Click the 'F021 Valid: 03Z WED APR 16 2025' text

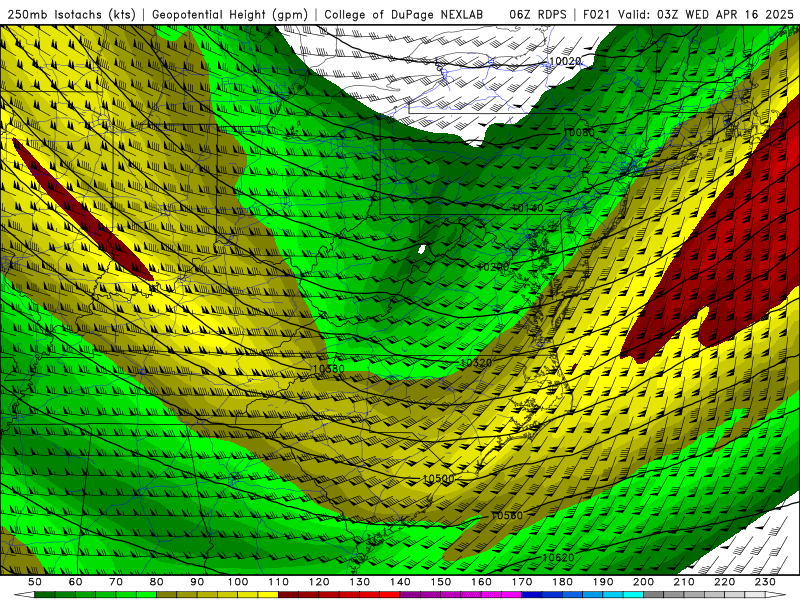[688, 14]
